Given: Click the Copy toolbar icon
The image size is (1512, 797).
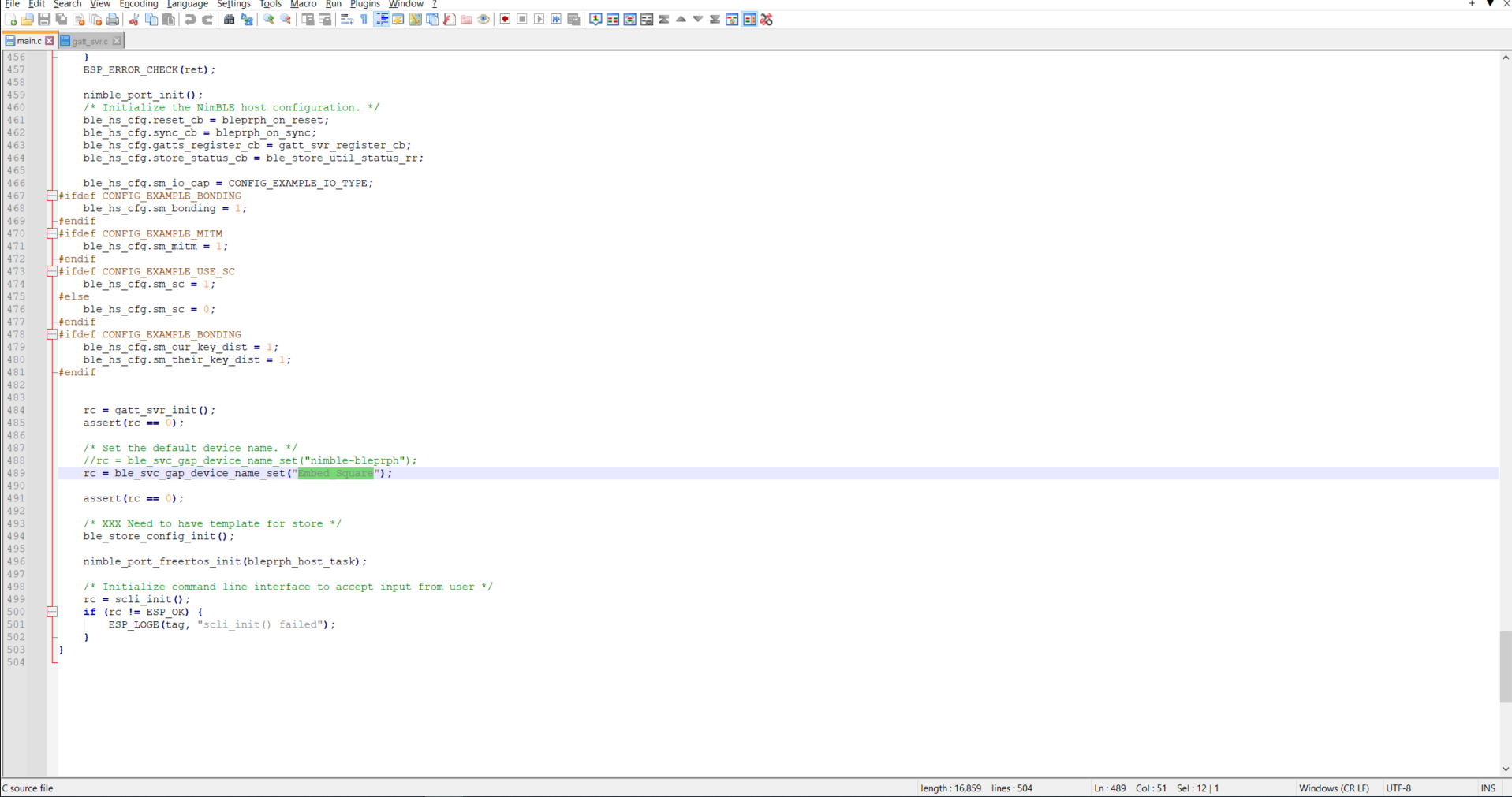Looking at the screenshot, I should 151,20.
